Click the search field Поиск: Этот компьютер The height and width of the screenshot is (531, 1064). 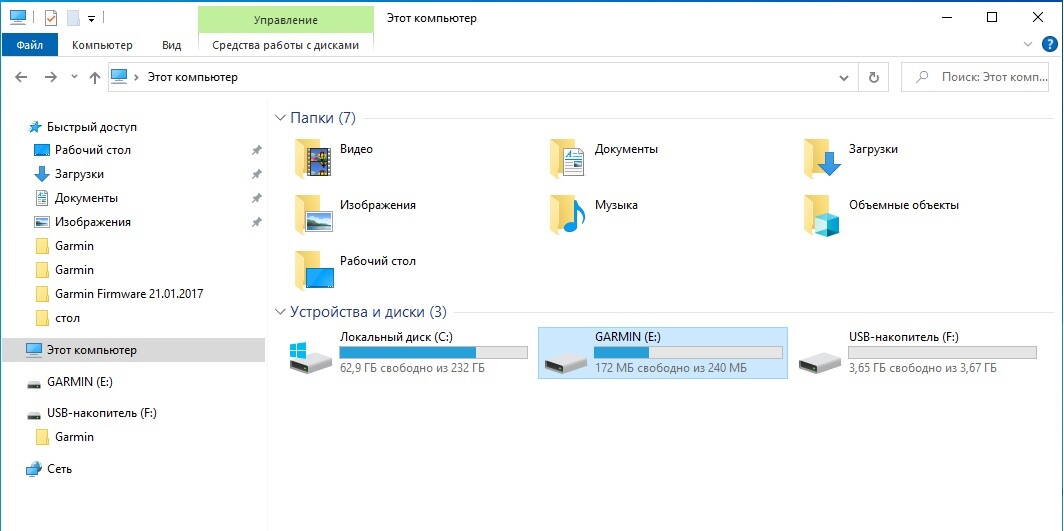click(x=978, y=77)
